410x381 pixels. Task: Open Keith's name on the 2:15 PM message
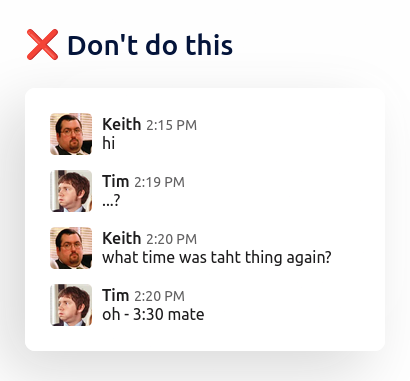122,124
